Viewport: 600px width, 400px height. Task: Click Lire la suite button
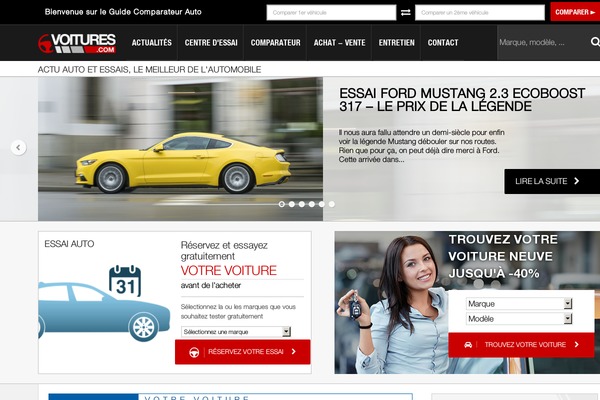pyautogui.click(x=552, y=181)
